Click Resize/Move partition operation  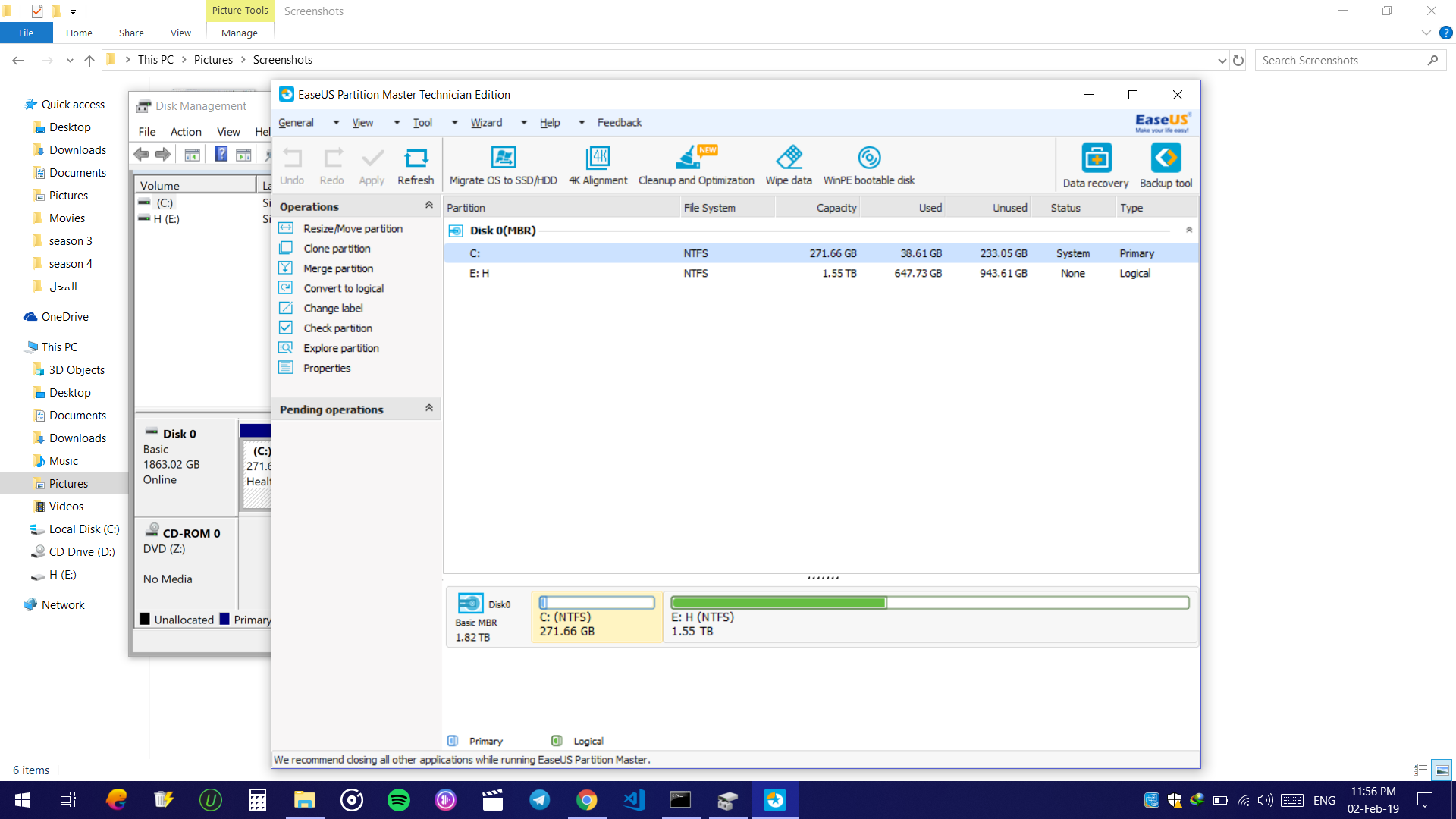point(353,228)
